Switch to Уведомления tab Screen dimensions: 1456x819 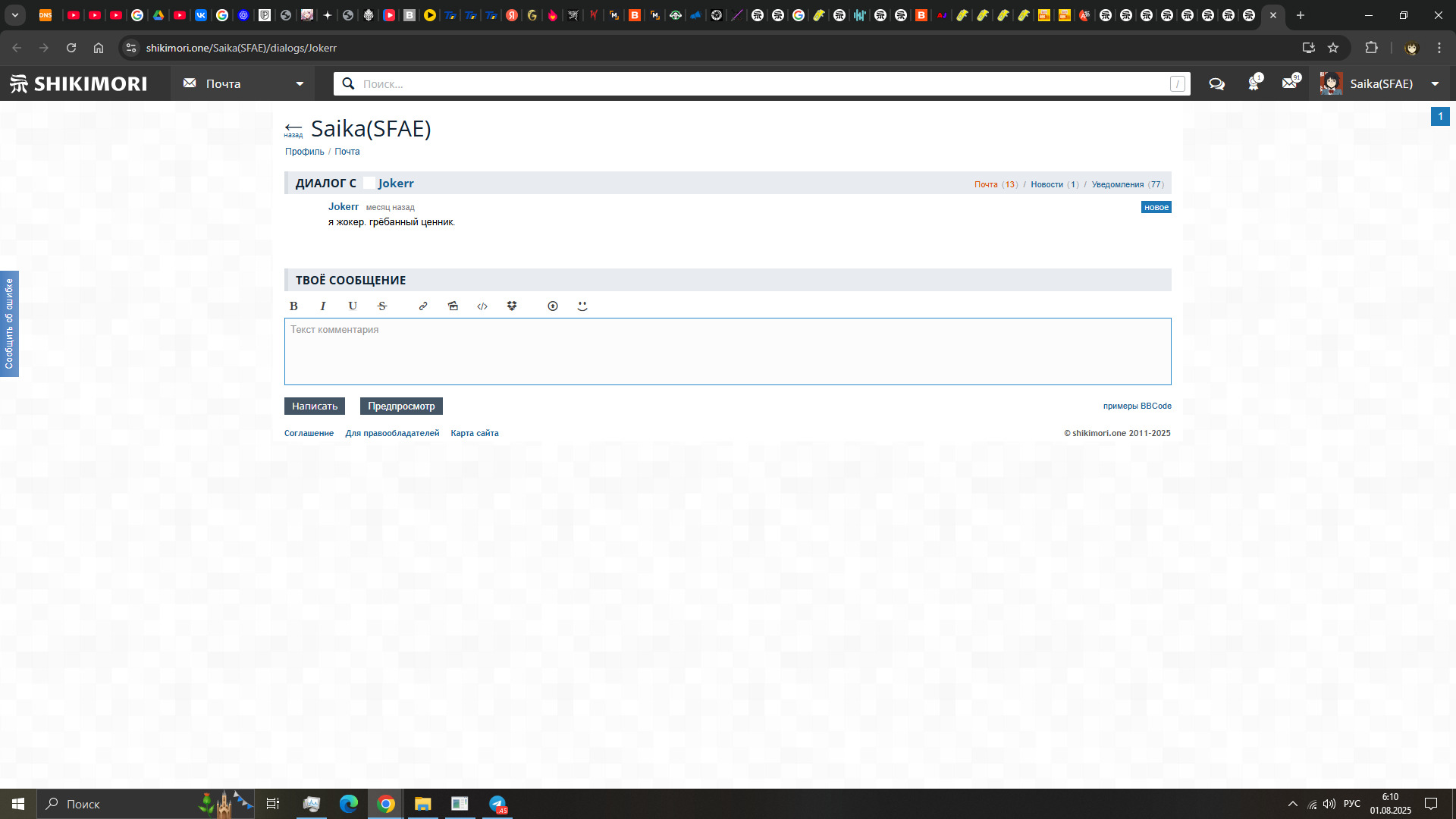pos(1118,184)
